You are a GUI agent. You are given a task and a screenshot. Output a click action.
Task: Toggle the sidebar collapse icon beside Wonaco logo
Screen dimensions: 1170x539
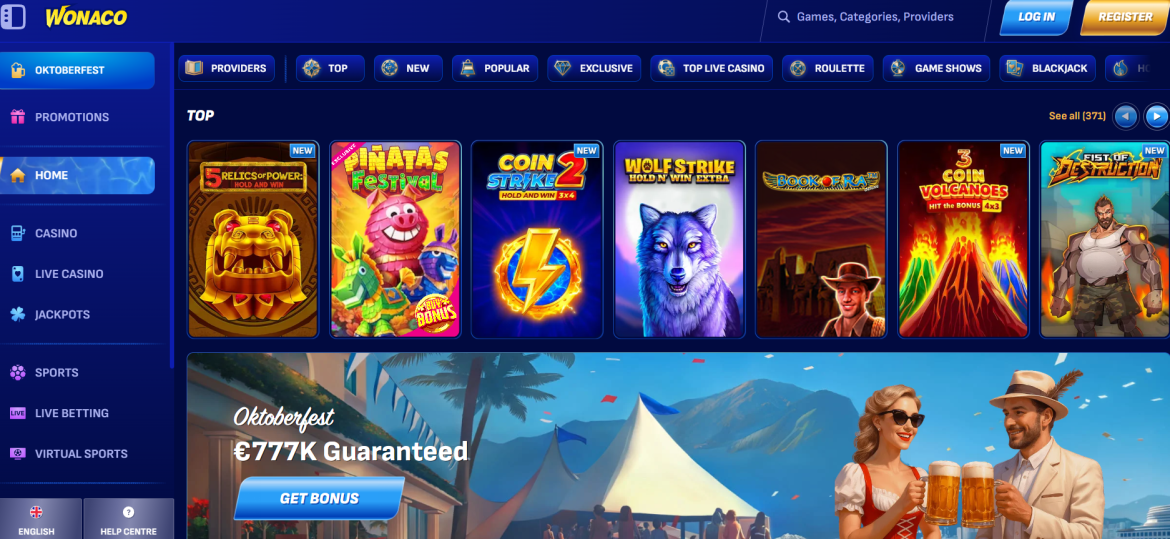(x=13, y=16)
